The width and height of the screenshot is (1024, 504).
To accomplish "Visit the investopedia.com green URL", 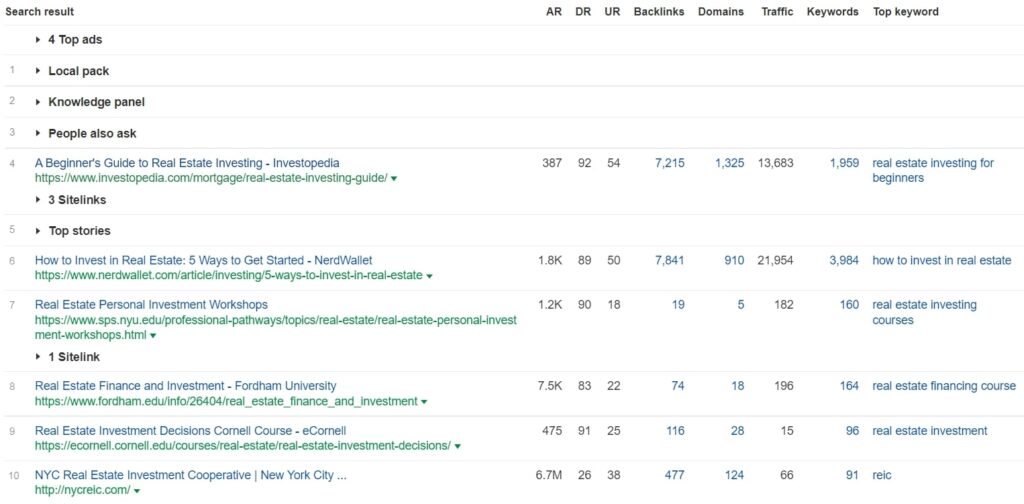I will tap(212, 178).
